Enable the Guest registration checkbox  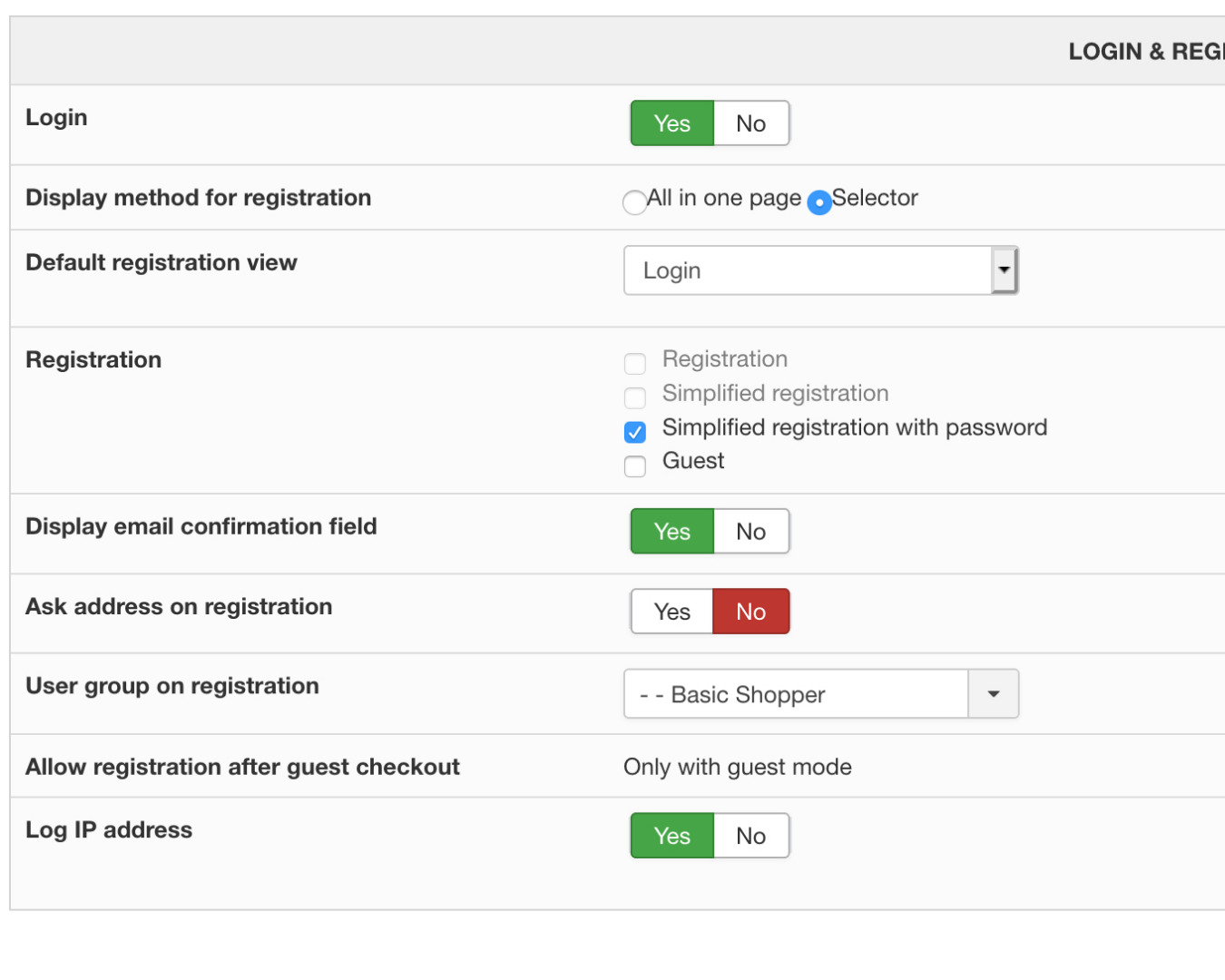coord(635,466)
